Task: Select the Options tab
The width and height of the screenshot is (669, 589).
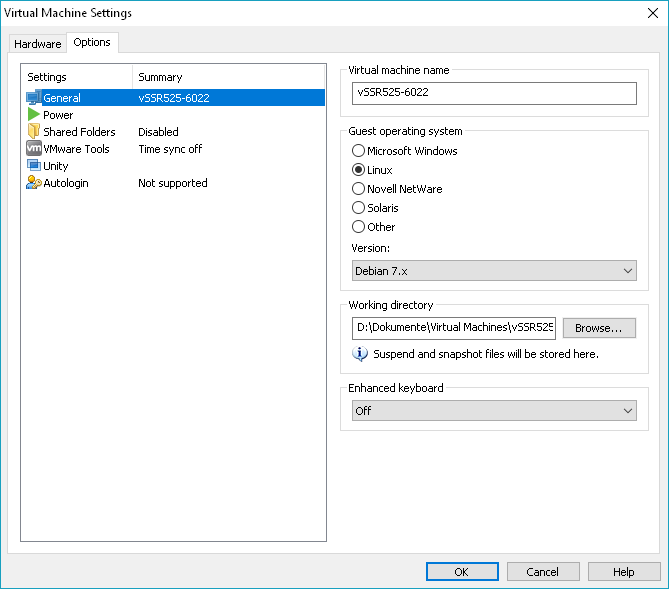Action: tap(92, 43)
